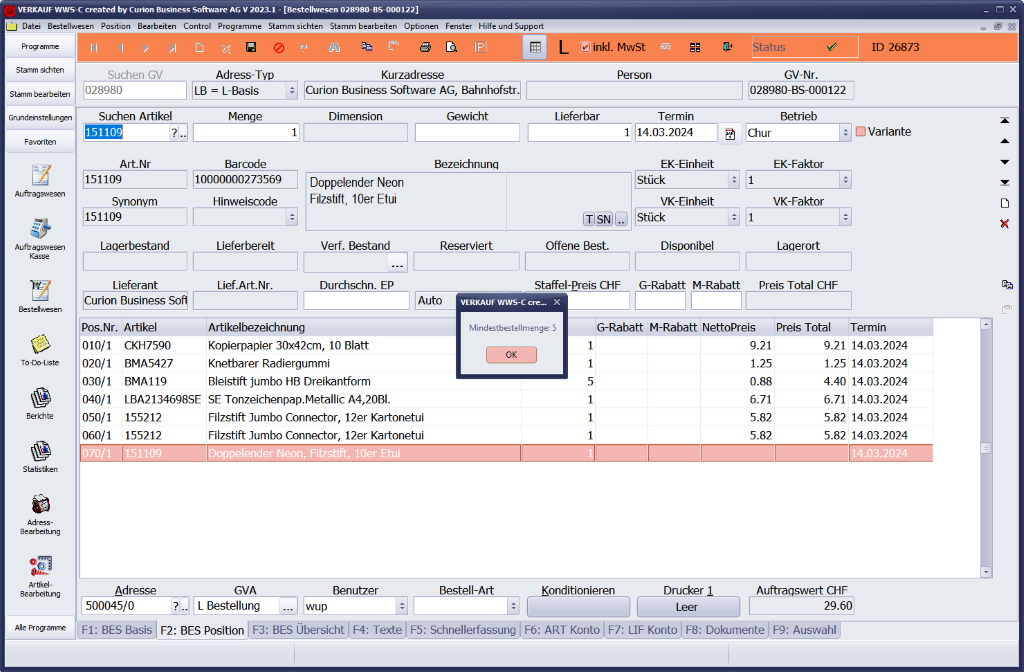Enable the Variante checkbox
The height and width of the screenshot is (672, 1024).
(x=860, y=132)
